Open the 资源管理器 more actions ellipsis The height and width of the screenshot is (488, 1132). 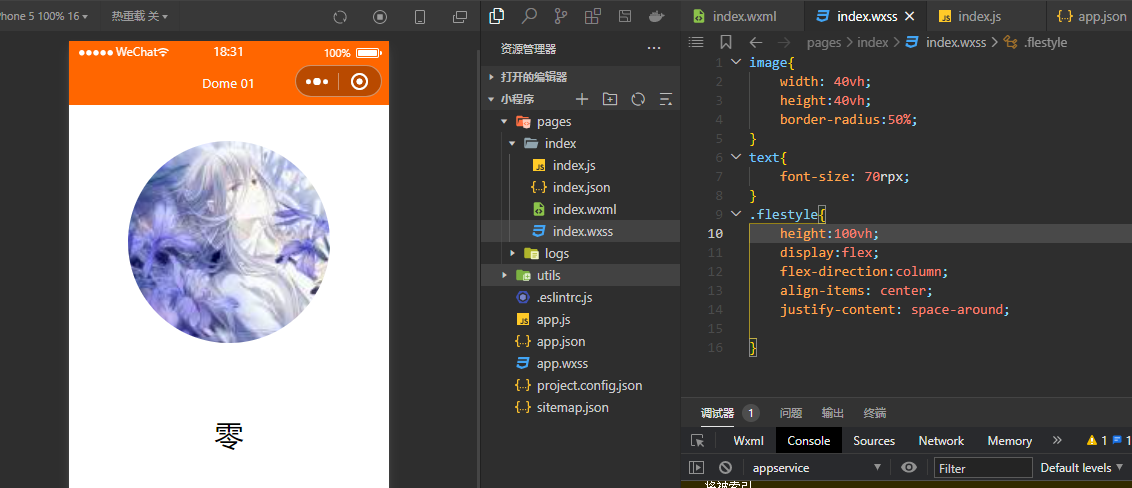point(654,49)
